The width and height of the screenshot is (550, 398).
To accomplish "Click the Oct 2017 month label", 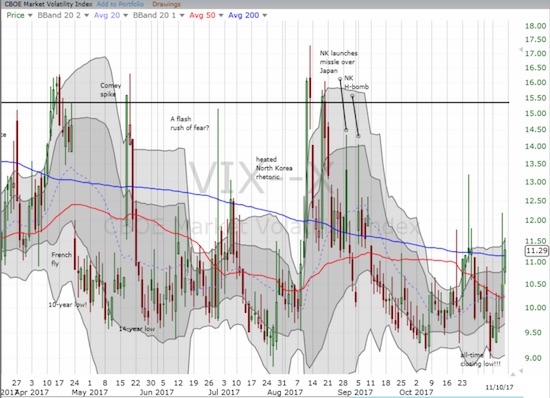I will click(416, 392).
